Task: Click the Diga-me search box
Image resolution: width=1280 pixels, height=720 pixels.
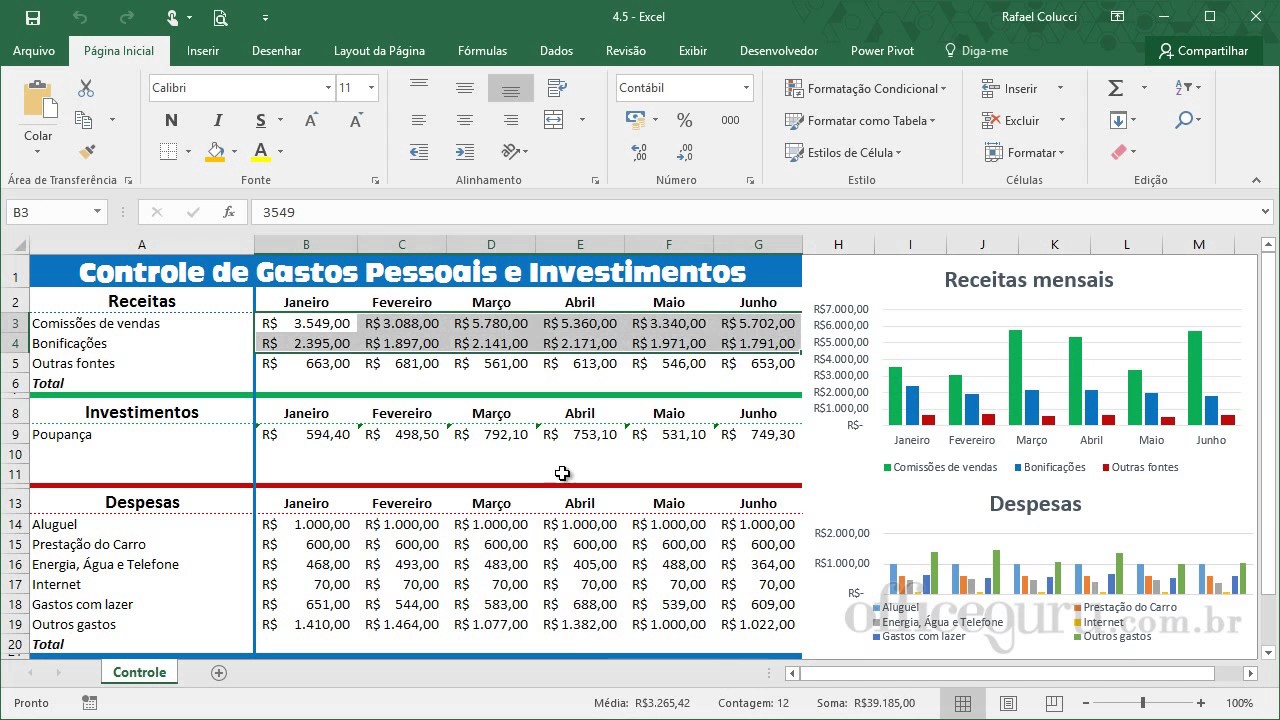Action: pyautogui.click(x=976, y=51)
